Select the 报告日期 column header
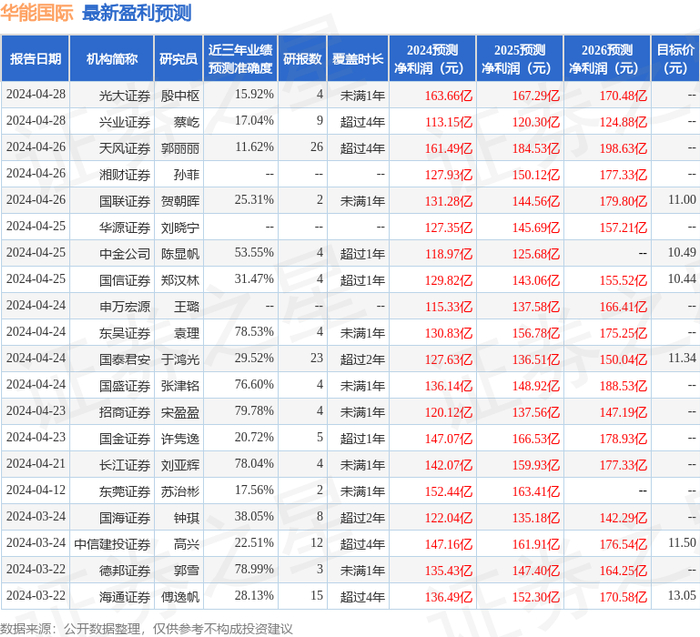This screenshot has width=700, height=637. point(35,59)
